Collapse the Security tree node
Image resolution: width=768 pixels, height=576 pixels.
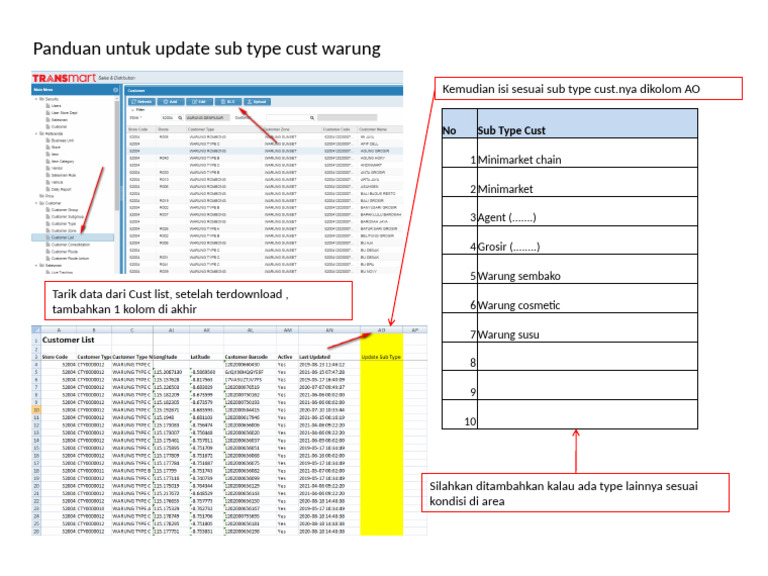pyautogui.click(x=36, y=99)
